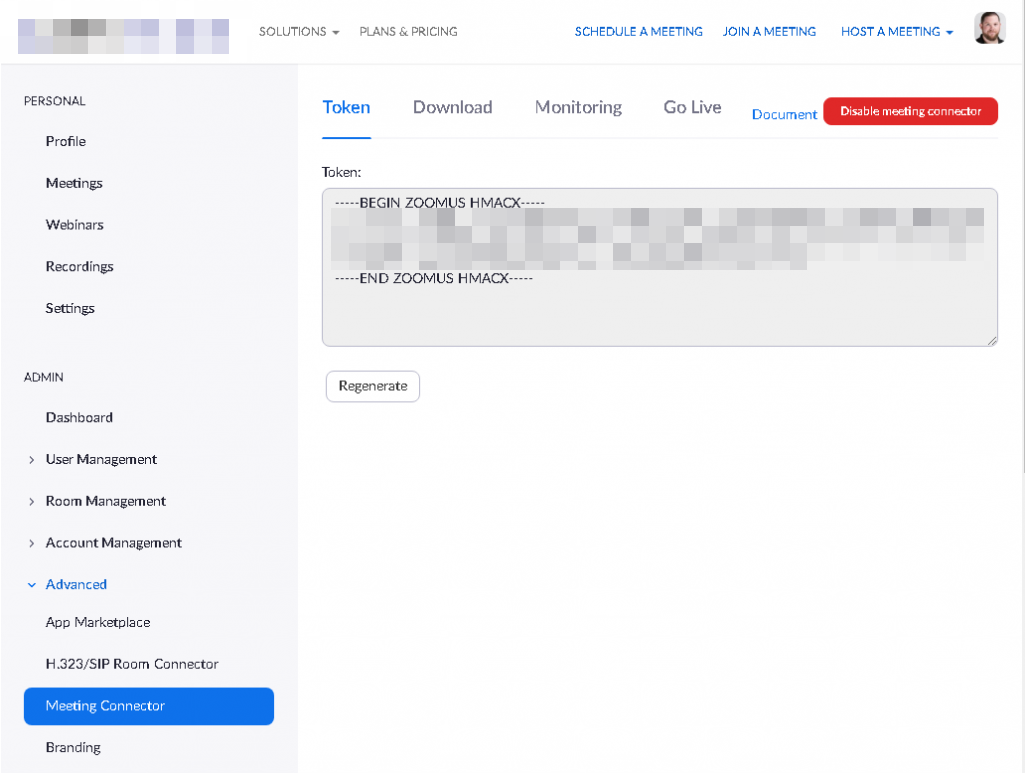Go to Meetings in the sidebar

(x=74, y=183)
